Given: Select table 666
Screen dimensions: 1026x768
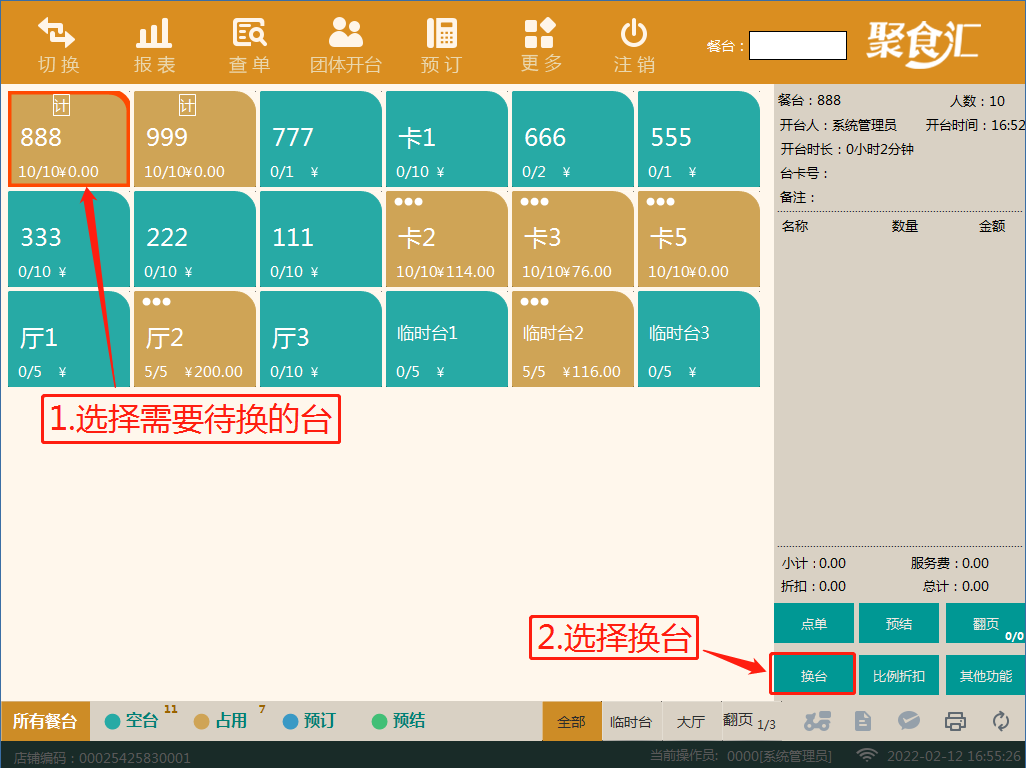Looking at the screenshot, I should pyautogui.click(x=573, y=139).
